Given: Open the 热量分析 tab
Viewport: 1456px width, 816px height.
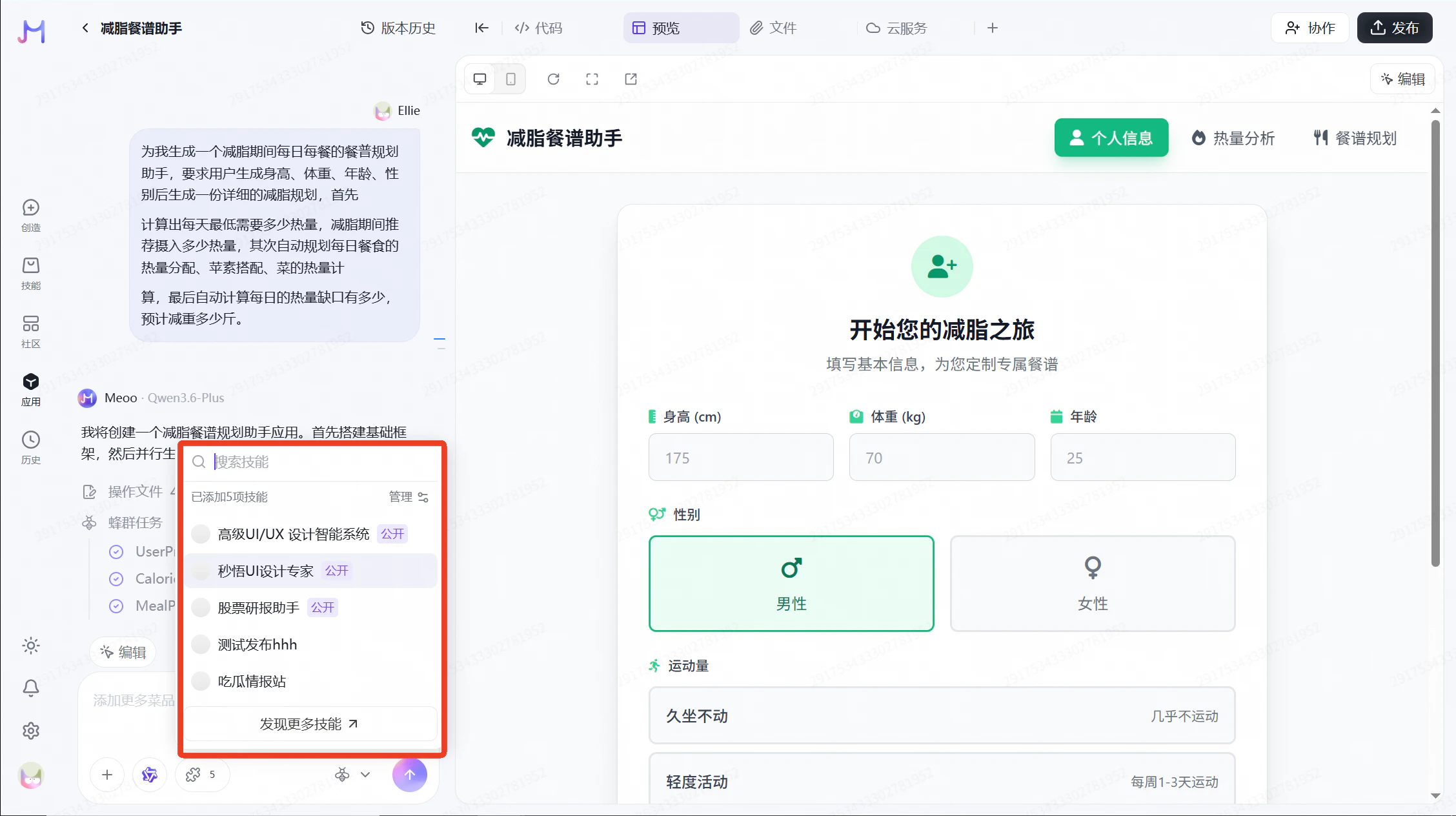Looking at the screenshot, I should (1233, 138).
